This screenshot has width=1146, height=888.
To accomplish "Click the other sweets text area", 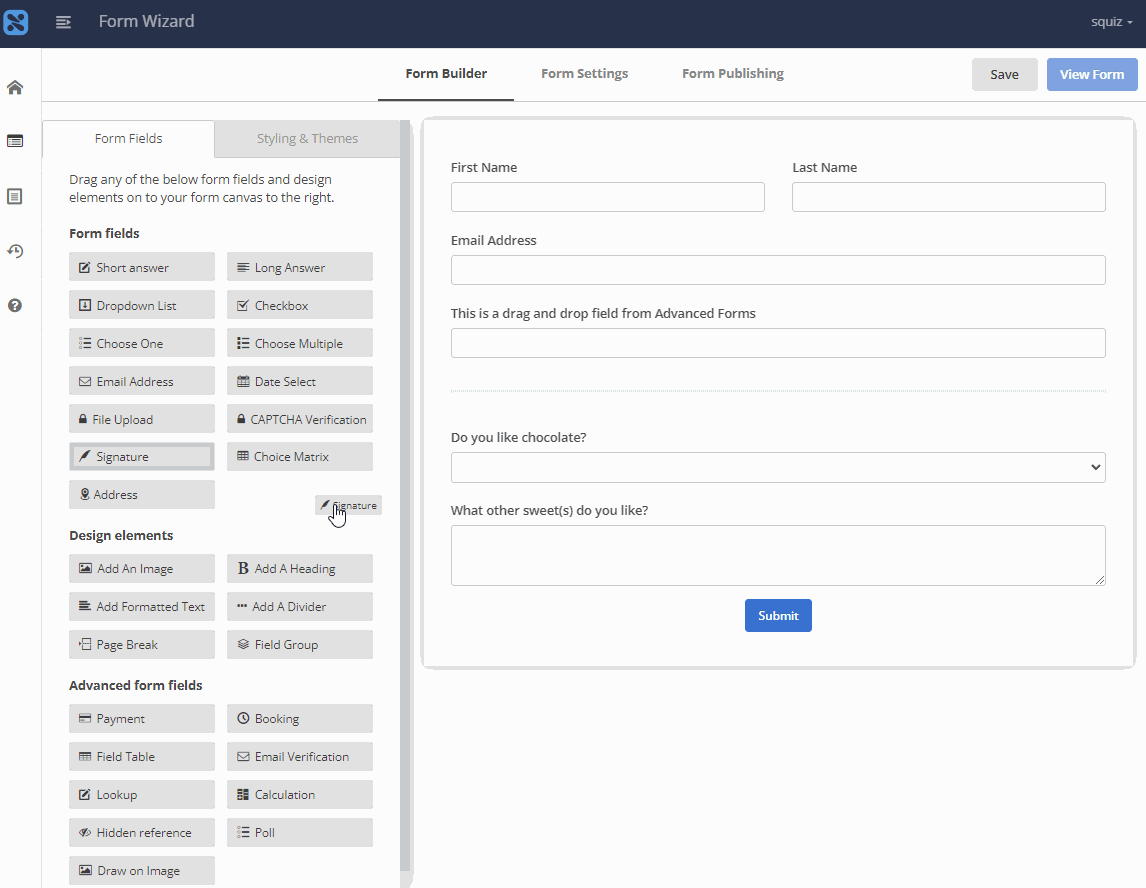I will 778,555.
